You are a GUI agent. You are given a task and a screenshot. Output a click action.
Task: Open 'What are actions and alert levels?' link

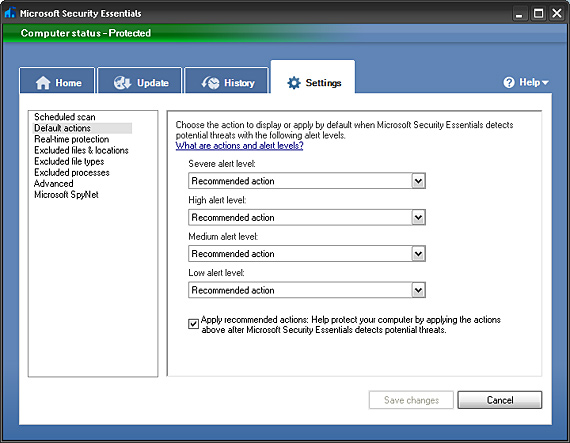click(239, 146)
